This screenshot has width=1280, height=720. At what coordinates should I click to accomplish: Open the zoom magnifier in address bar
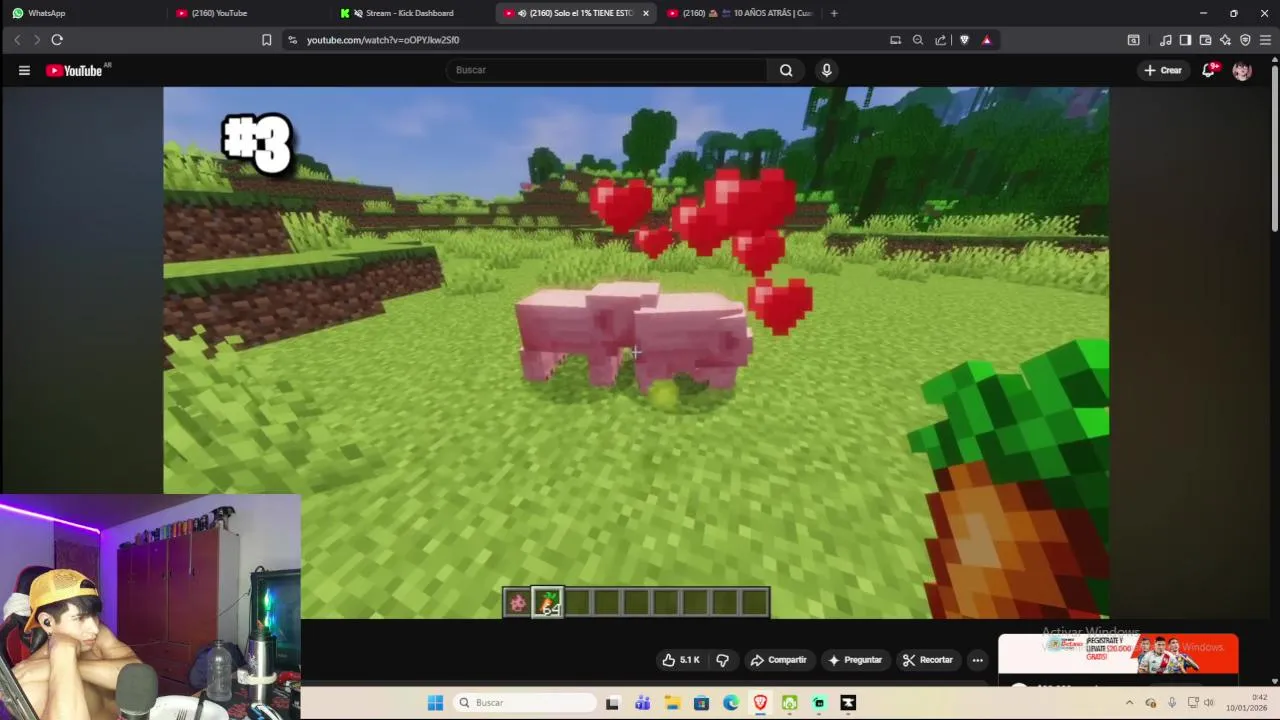pyautogui.click(x=918, y=40)
